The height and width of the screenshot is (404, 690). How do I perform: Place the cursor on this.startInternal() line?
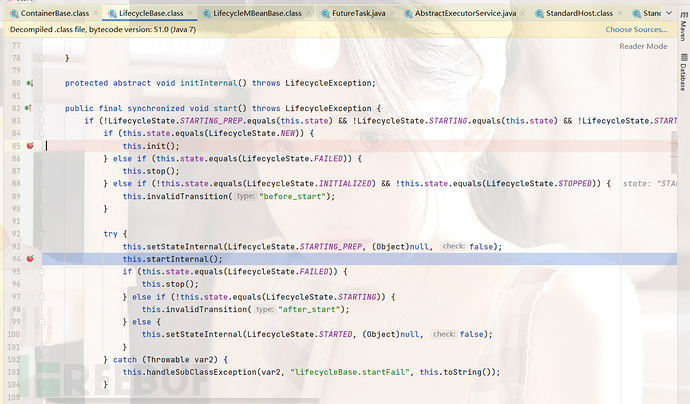point(172,259)
